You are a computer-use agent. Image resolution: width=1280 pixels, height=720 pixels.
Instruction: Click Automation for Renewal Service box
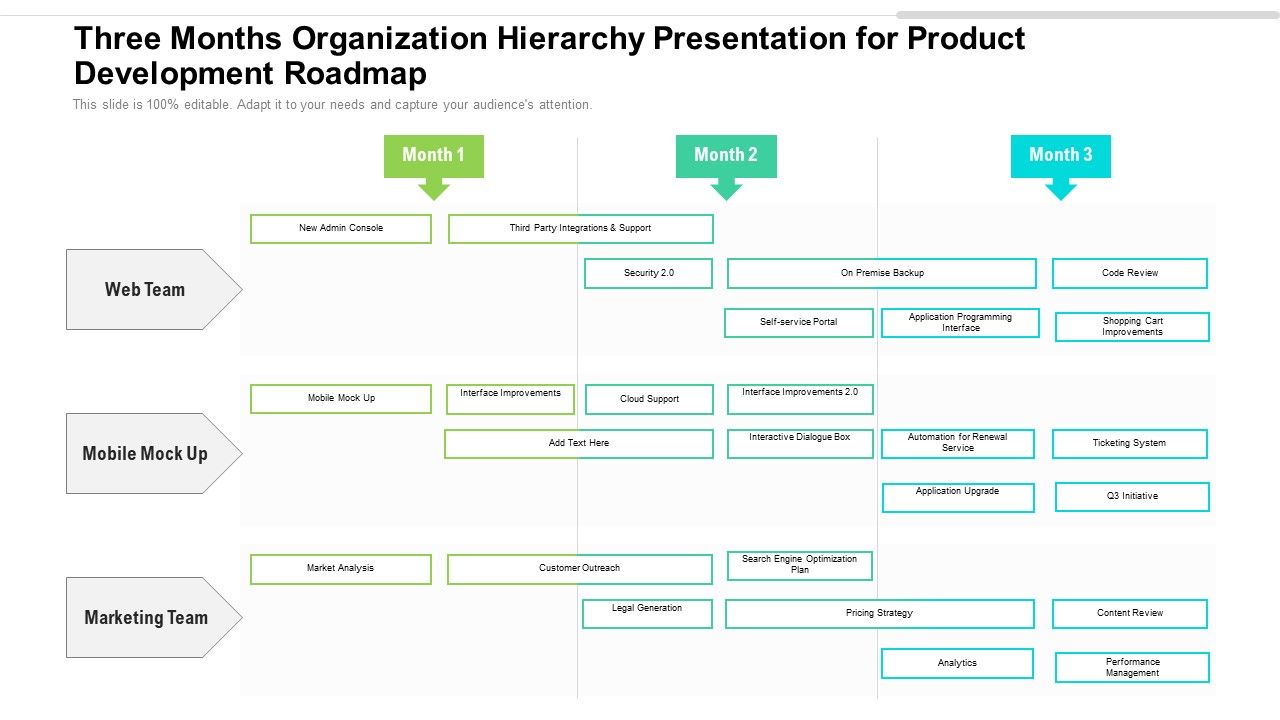pos(958,444)
